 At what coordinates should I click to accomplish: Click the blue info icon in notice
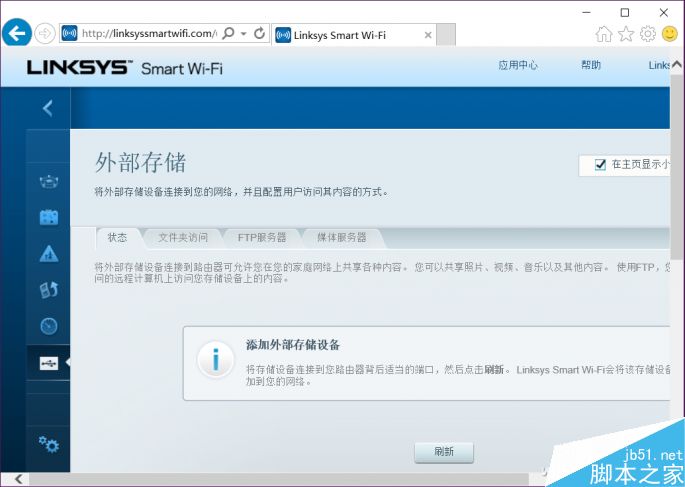coord(215,361)
